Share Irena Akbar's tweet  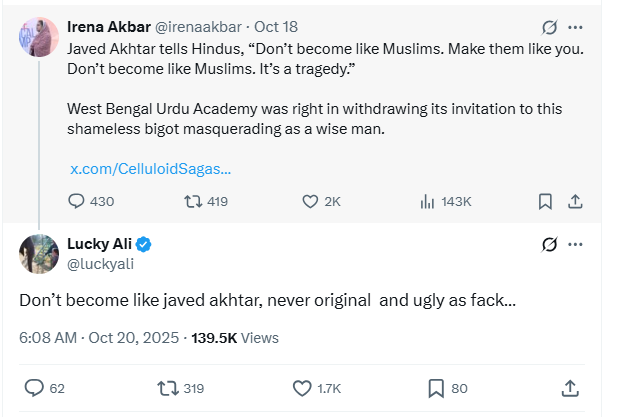tap(575, 201)
